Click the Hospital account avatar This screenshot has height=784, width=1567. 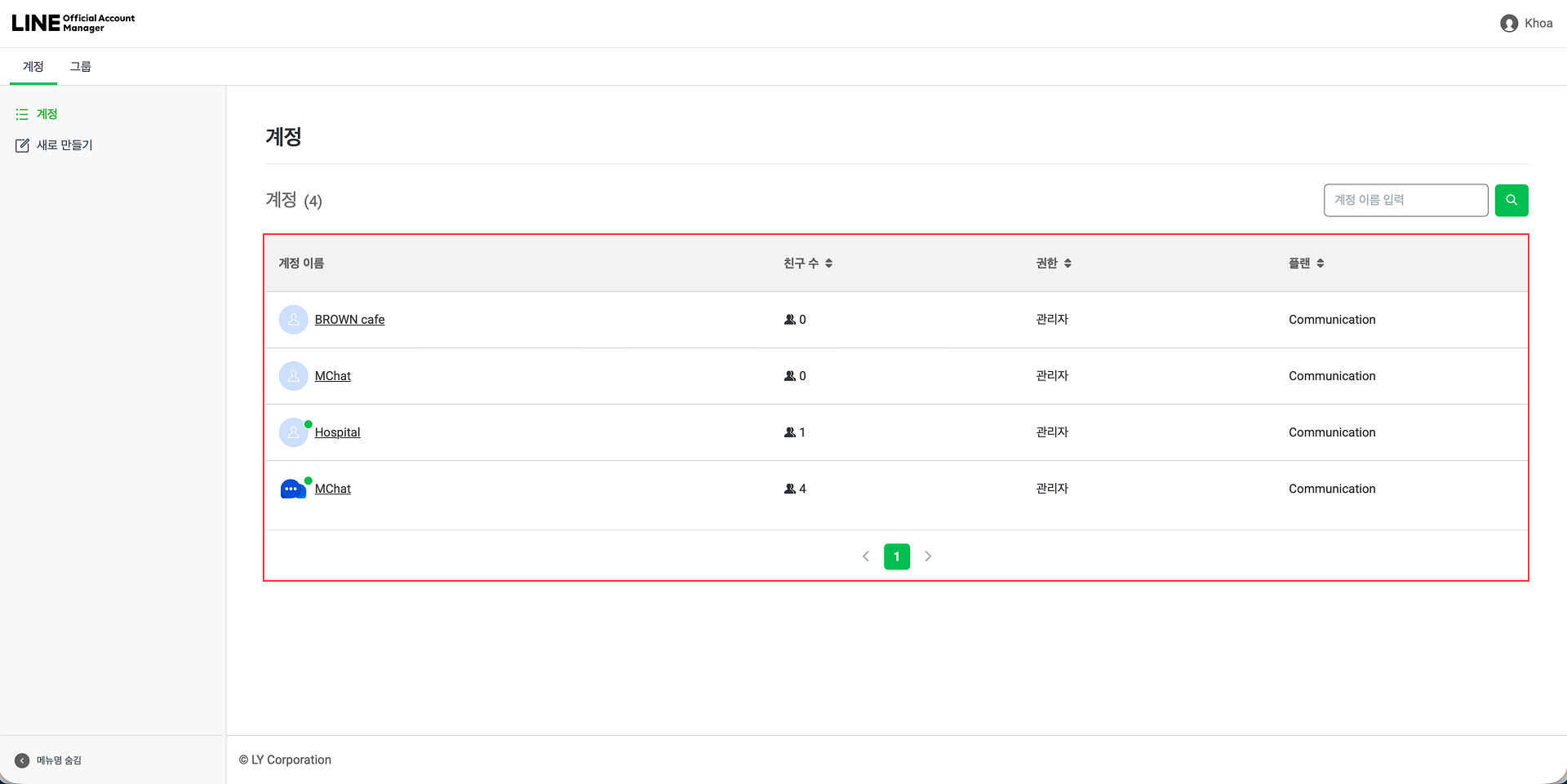pyautogui.click(x=293, y=432)
